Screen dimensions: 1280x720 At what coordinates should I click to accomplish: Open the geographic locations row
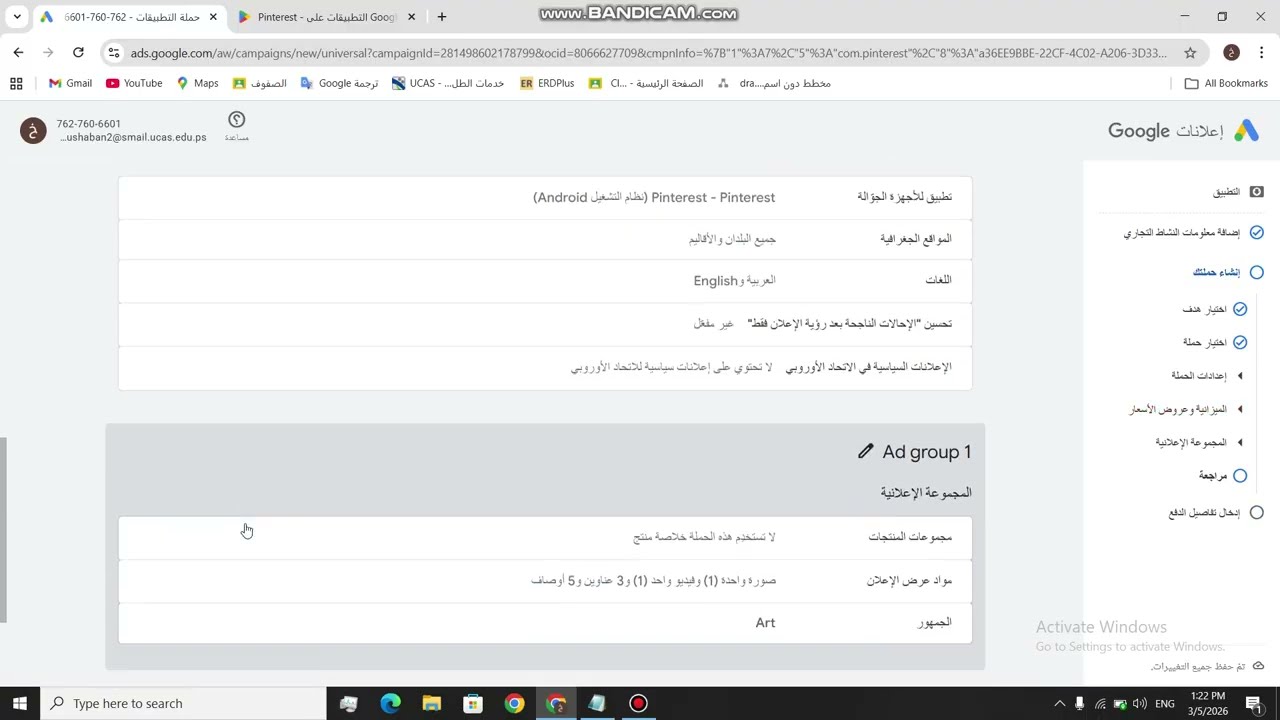point(545,239)
